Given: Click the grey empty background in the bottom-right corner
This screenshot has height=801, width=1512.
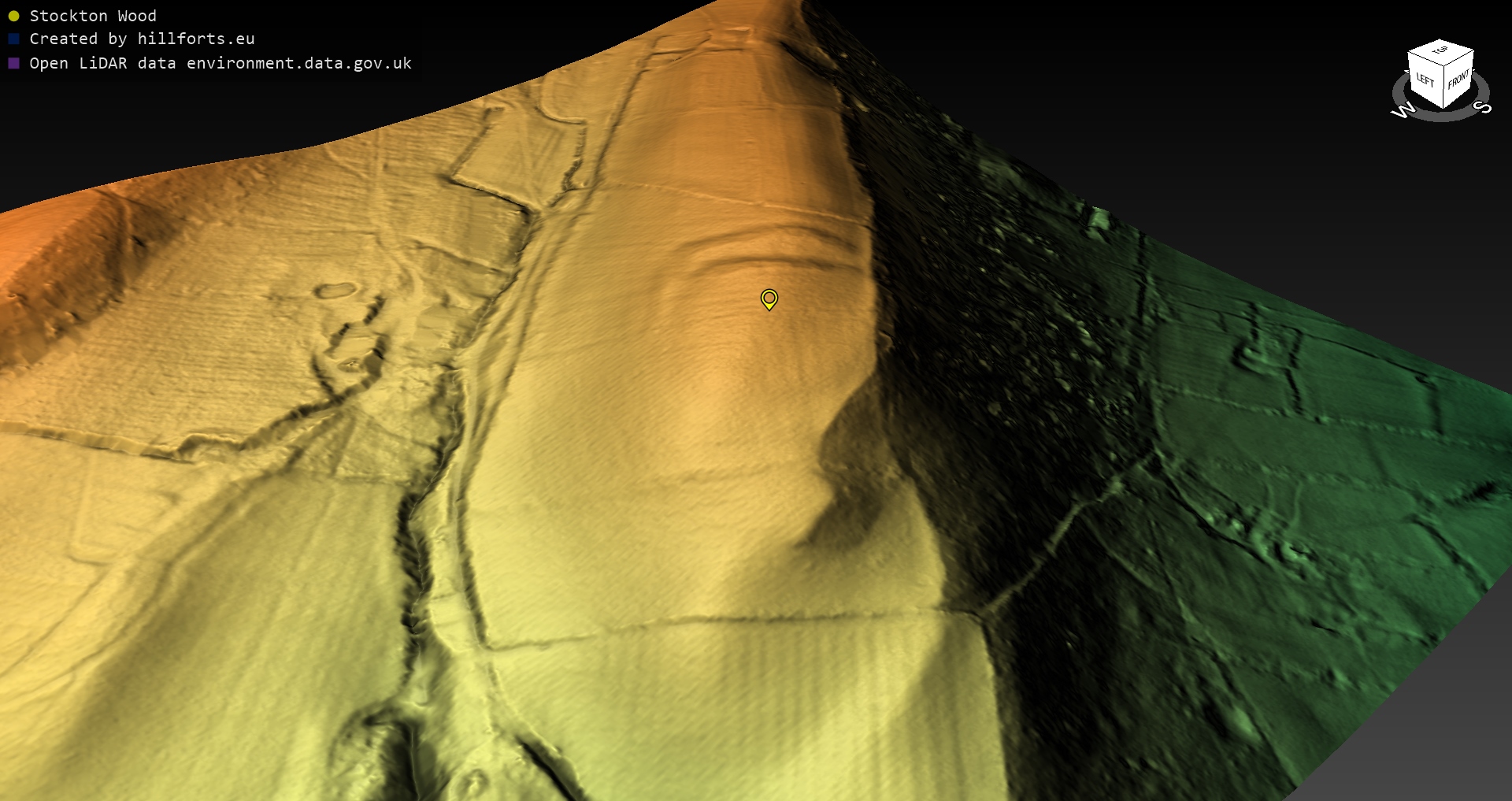Looking at the screenshot, I should 1433,756.
